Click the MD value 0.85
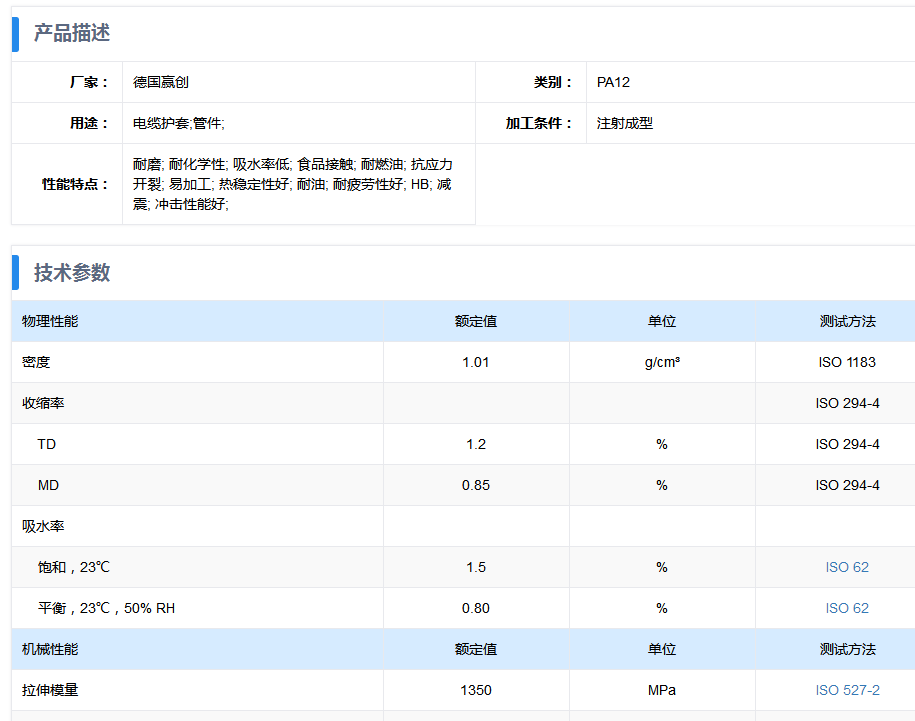The width and height of the screenshot is (915, 721). click(476, 485)
